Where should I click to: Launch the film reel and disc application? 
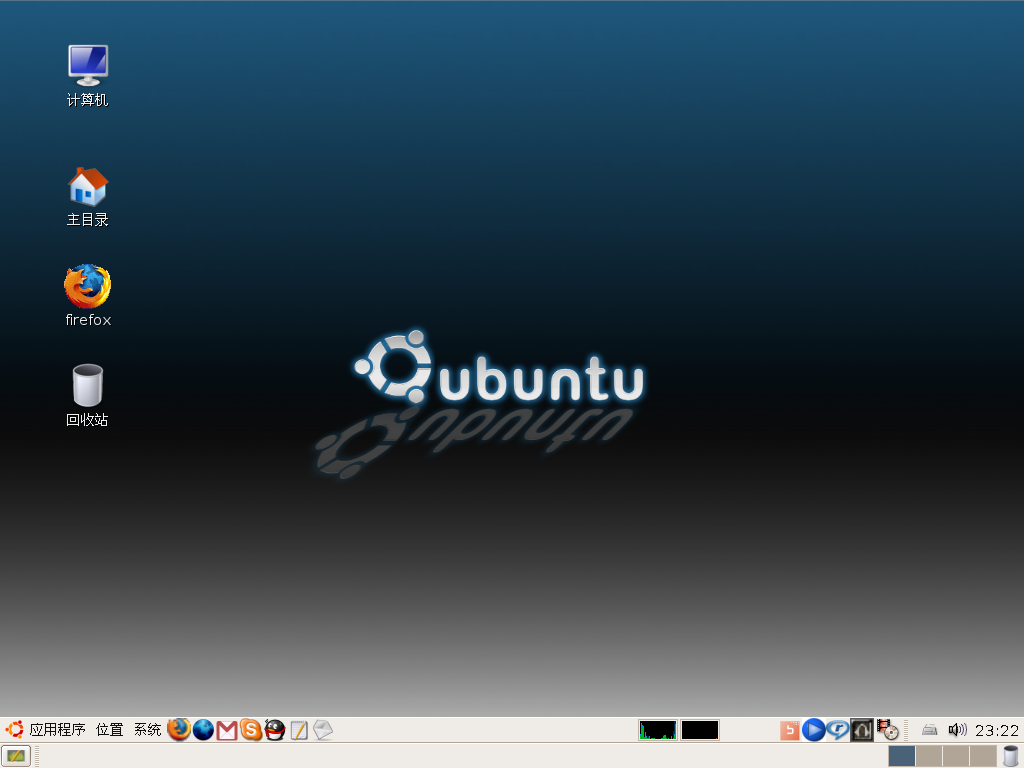(887, 729)
